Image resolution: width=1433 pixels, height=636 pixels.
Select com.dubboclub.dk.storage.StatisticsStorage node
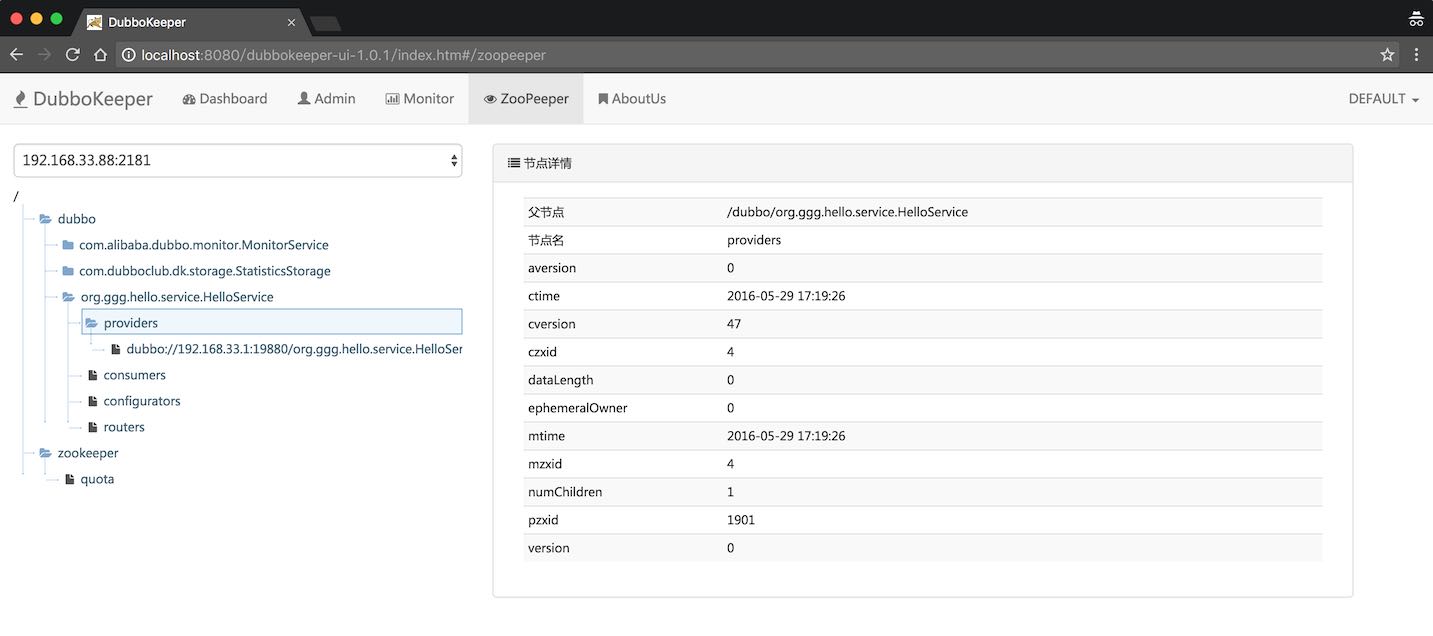[205, 270]
